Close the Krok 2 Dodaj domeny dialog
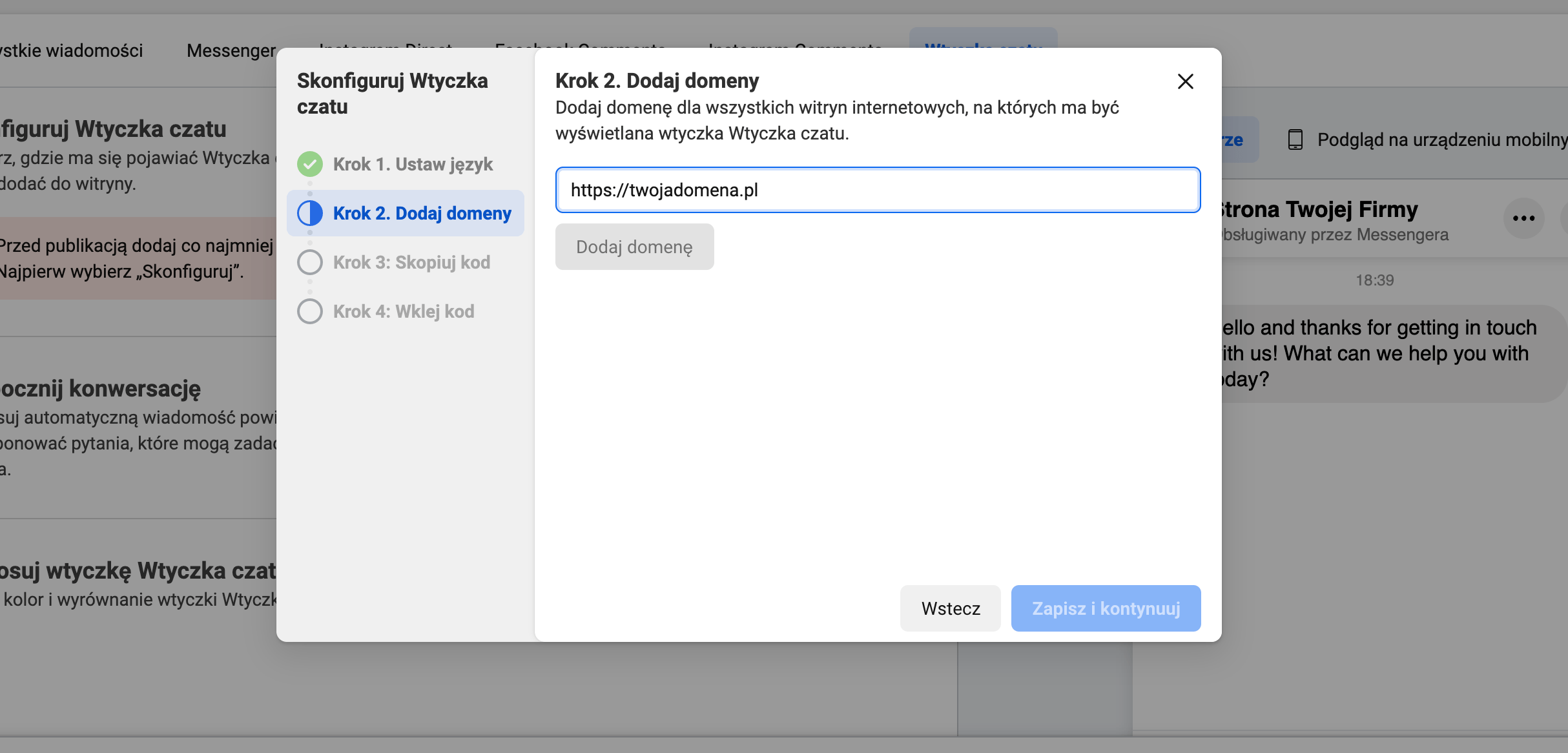This screenshot has width=1568, height=753. pyautogui.click(x=1185, y=81)
